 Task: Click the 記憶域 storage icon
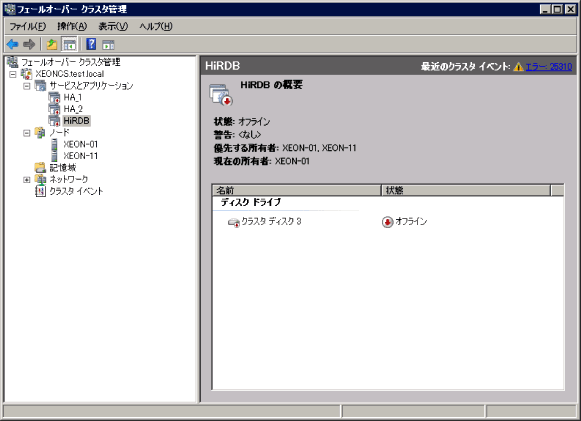point(40,168)
